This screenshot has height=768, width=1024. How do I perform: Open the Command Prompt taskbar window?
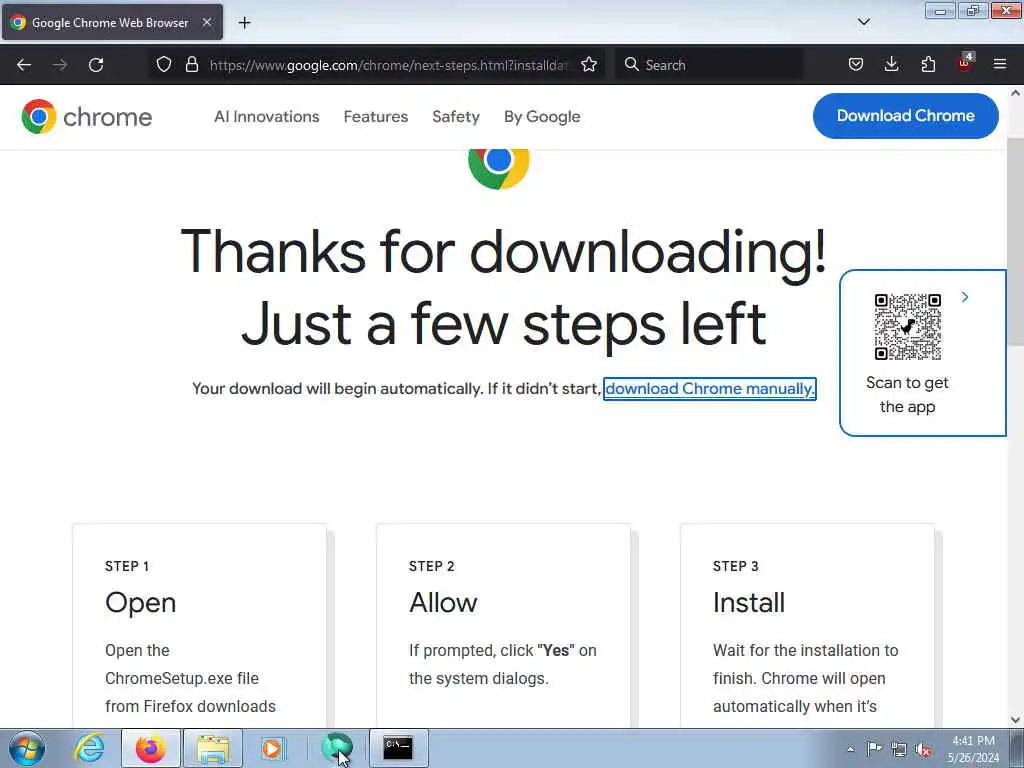[x=398, y=748]
